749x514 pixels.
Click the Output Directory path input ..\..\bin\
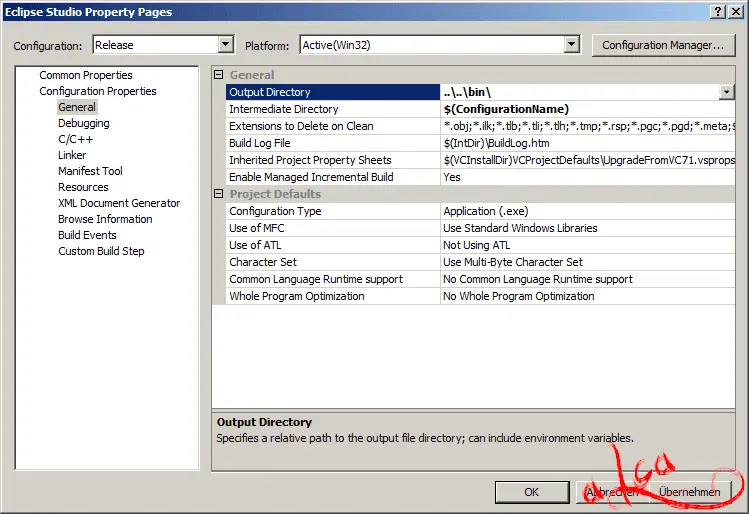579,92
